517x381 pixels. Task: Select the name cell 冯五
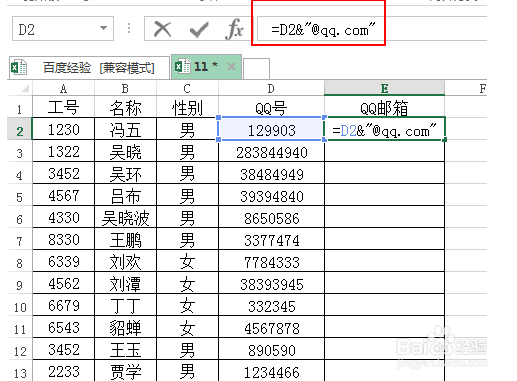click(x=125, y=129)
